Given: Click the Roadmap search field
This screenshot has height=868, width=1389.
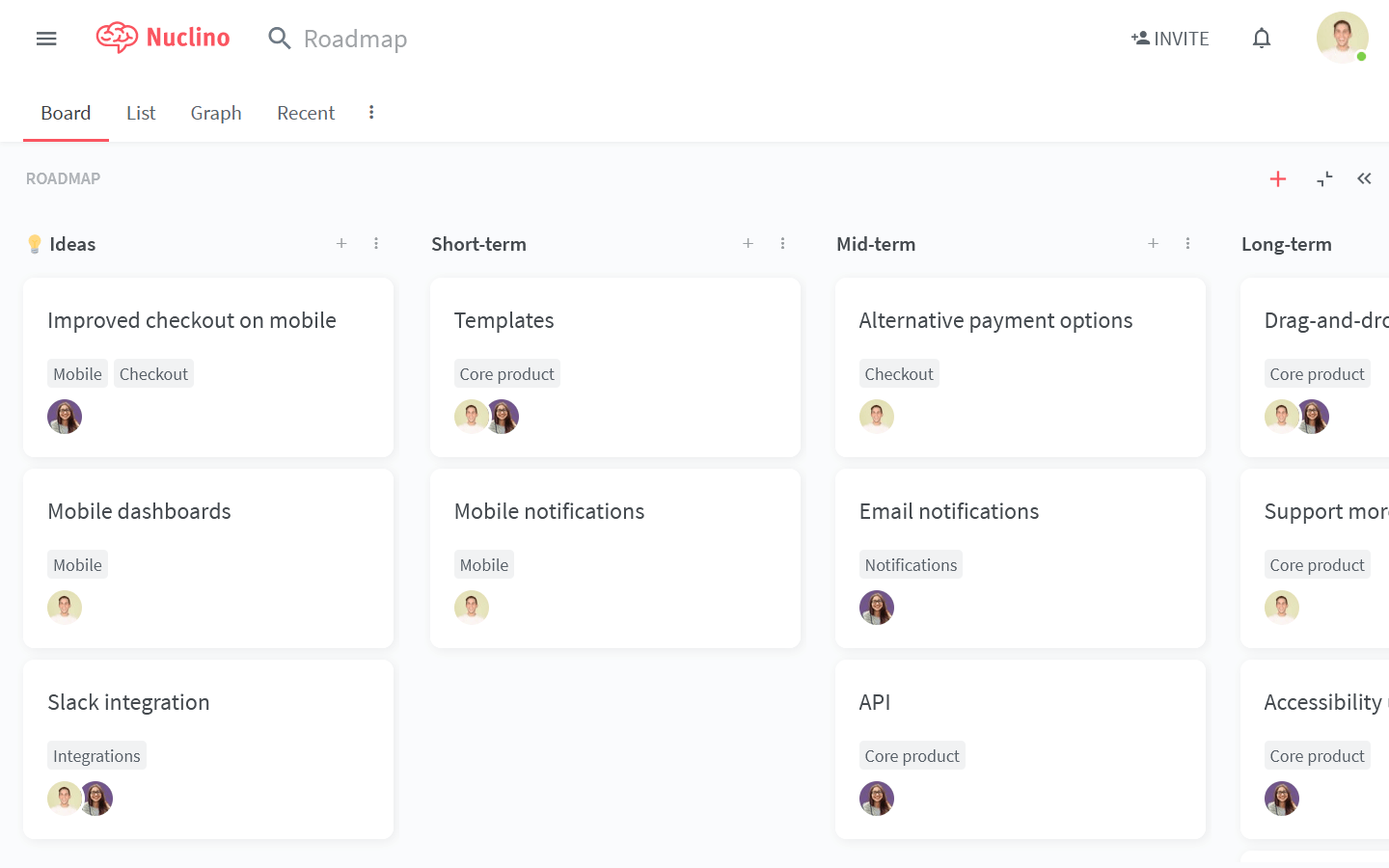Looking at the screenshot, I should click(355, 39).
